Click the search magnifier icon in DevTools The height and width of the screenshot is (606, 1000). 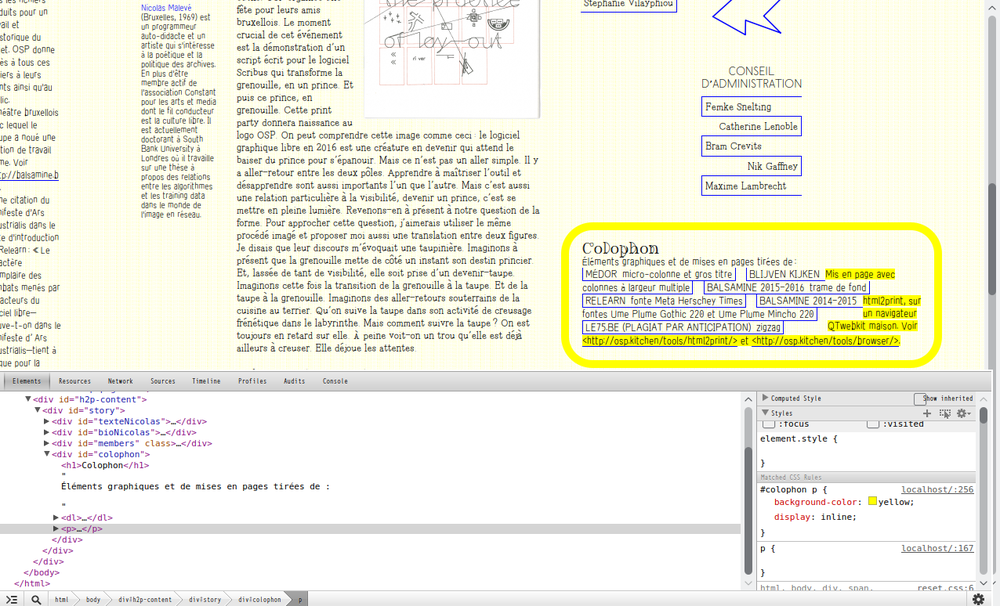pyautogui.click(x=35, y=599)
